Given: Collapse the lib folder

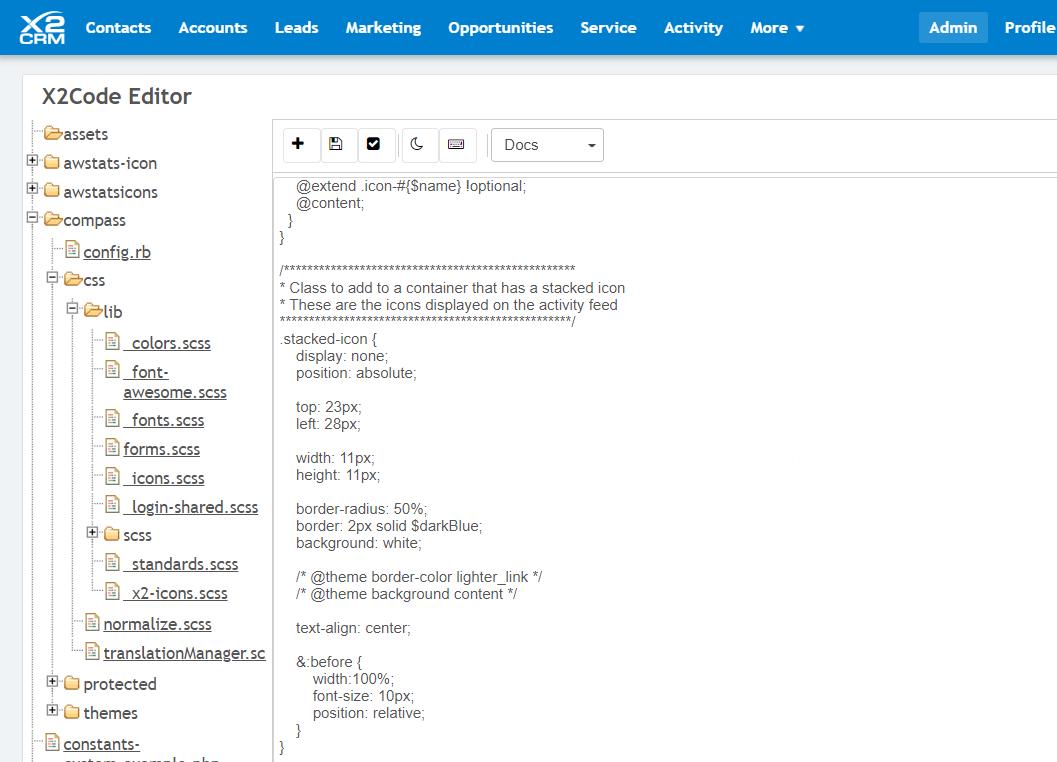Looking at the screenshot, I should [x=72, y=309].
